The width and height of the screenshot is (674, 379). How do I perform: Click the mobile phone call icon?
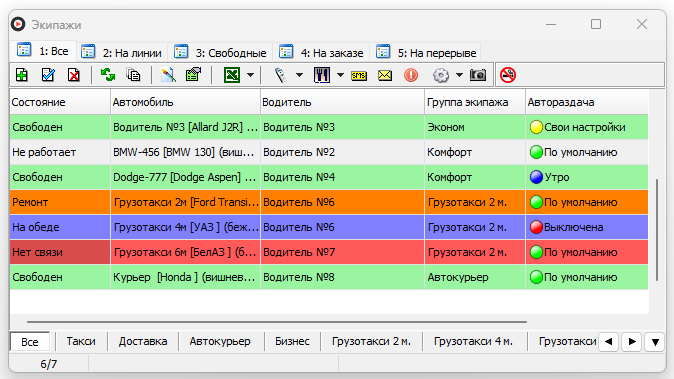pos(281,75)
